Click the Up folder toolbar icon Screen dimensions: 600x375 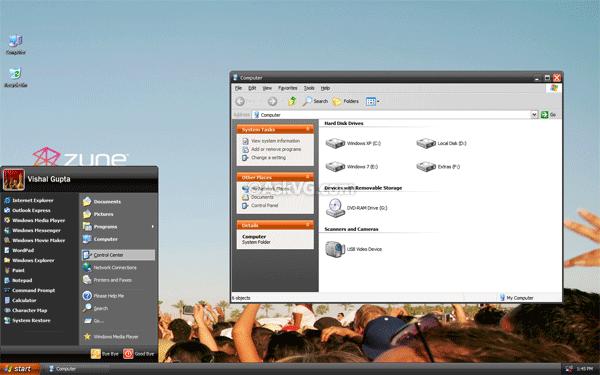292,101
